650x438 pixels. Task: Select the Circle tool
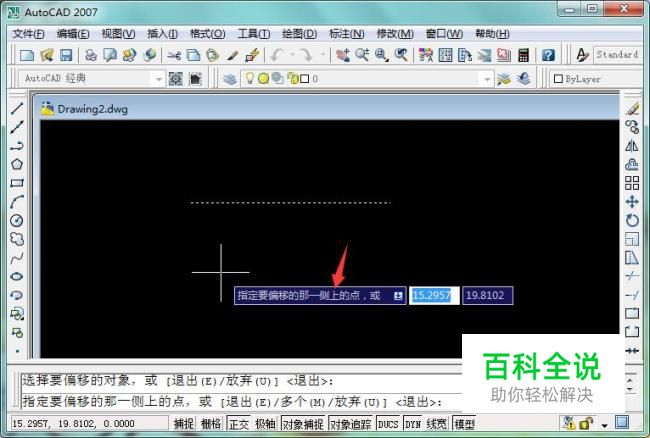[17, 220]
